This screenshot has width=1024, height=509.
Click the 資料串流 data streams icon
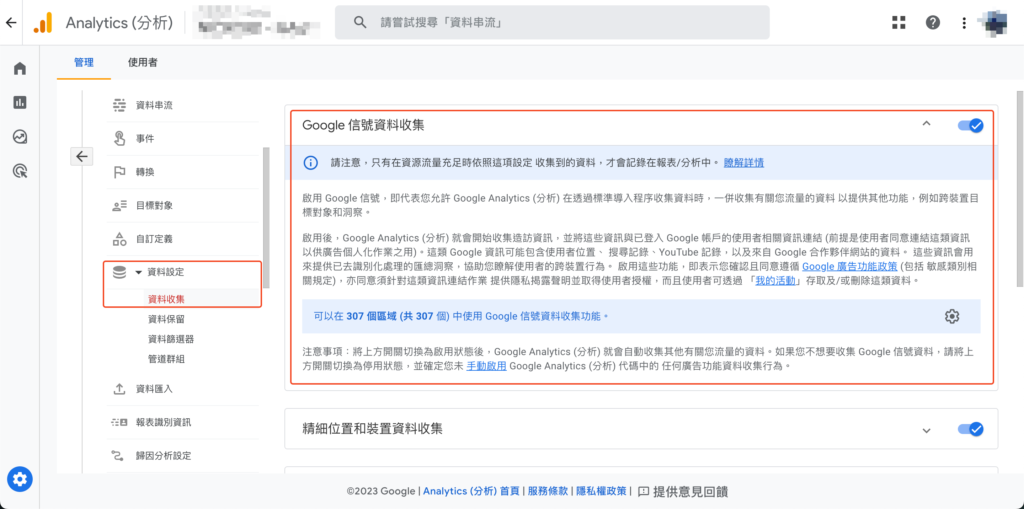[119, 105]
